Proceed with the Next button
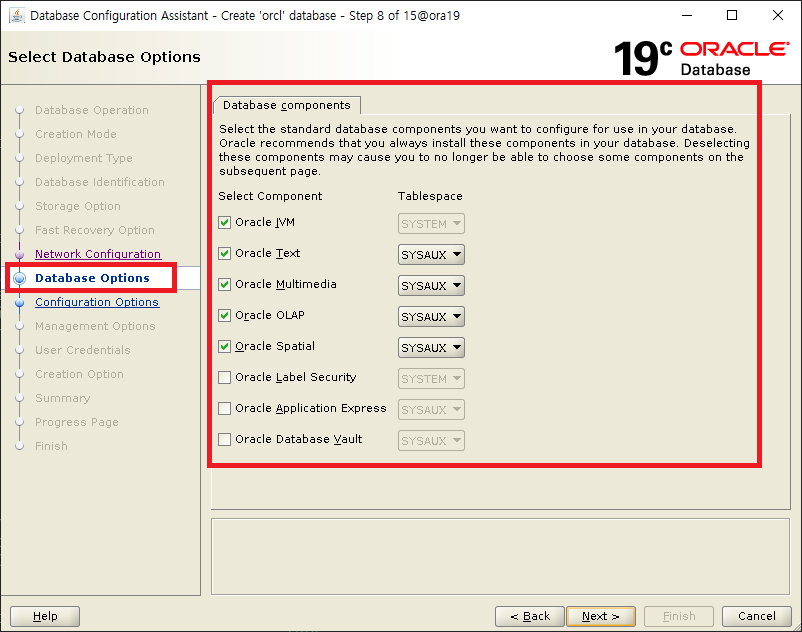Image resolution: width=802 pixels, height=632 pixels. tap(601, 616)
